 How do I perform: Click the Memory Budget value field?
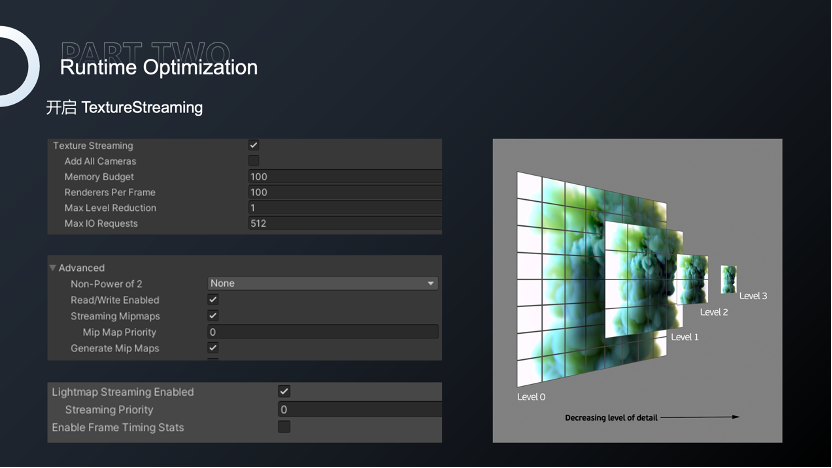click(x=345, y=177)
